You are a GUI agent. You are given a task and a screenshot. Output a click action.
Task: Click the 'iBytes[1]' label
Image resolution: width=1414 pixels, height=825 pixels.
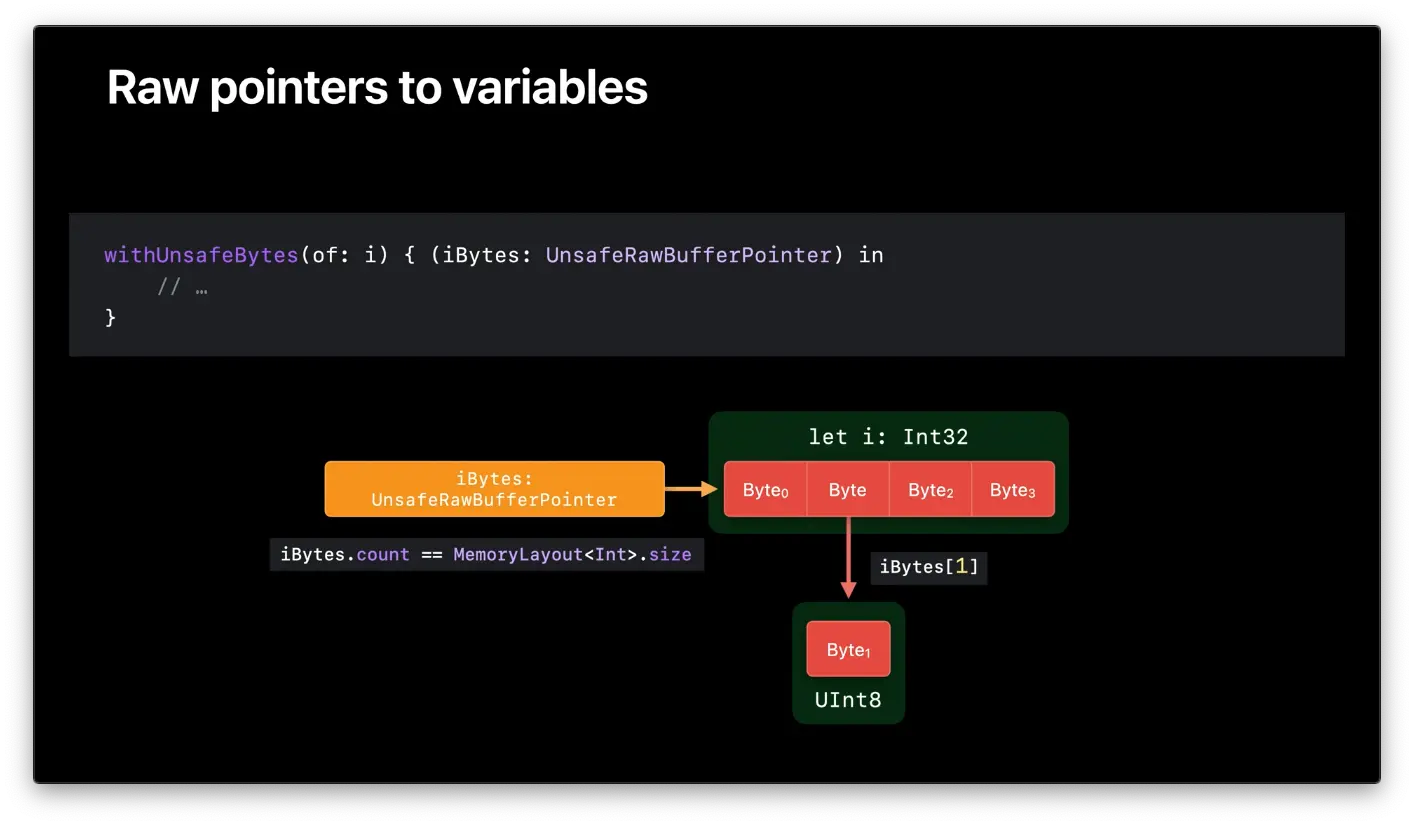(x=929, y=567)
